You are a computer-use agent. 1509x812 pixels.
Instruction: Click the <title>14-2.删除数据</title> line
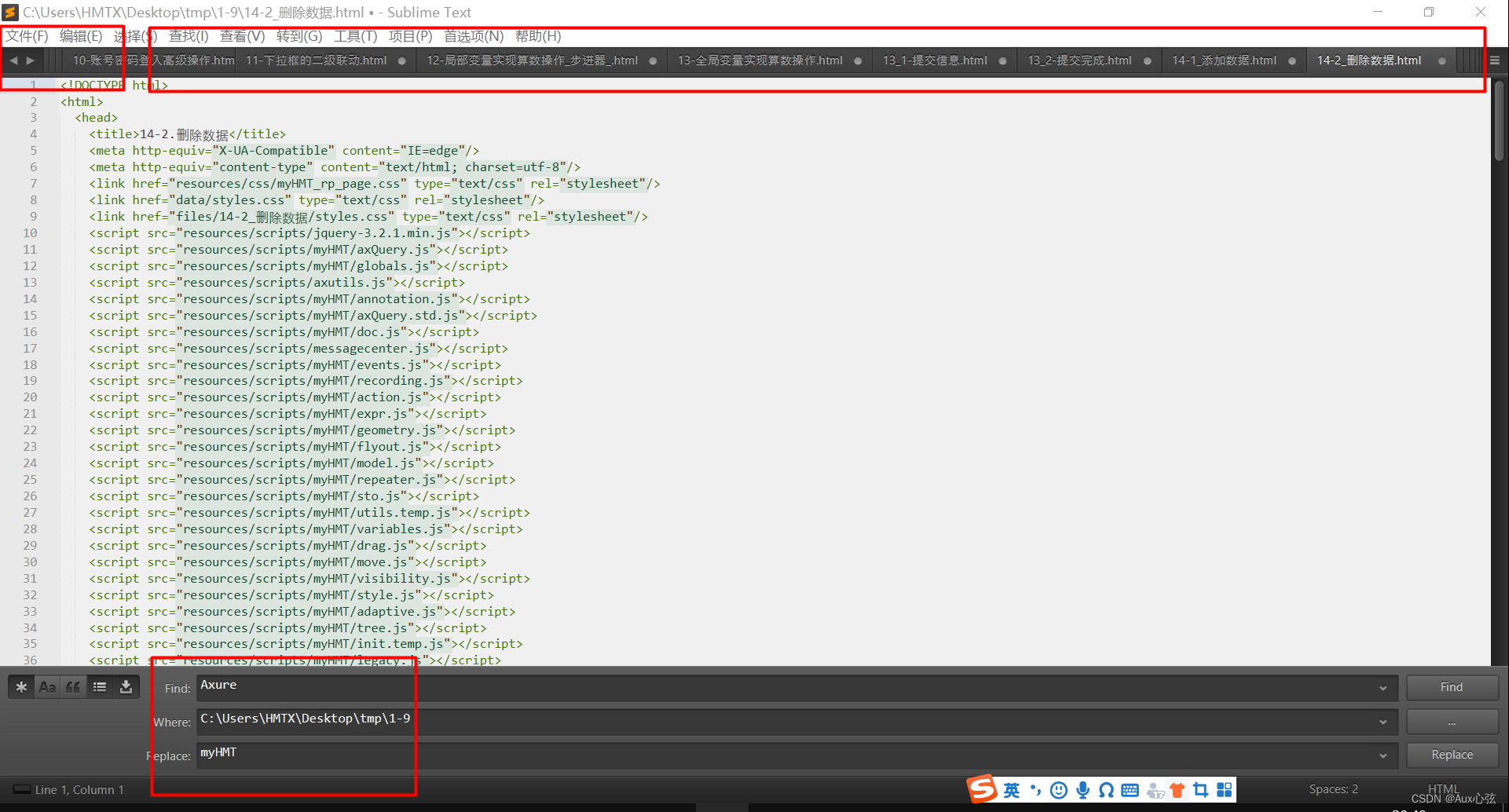pyautogui.click(x=187, y=134)
